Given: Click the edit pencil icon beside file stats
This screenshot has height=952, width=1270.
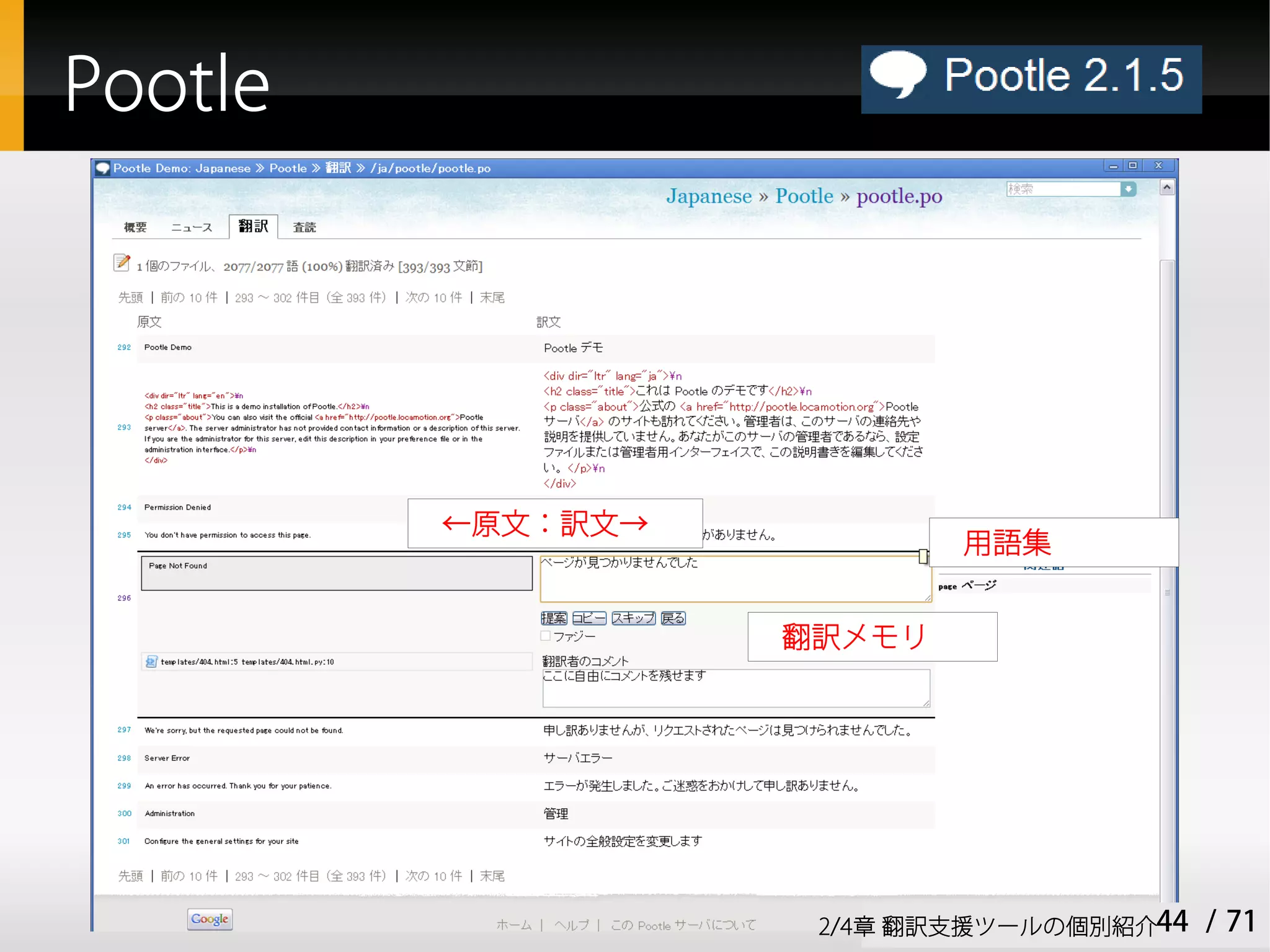Looking at the screenshot, I should (122, 262).
